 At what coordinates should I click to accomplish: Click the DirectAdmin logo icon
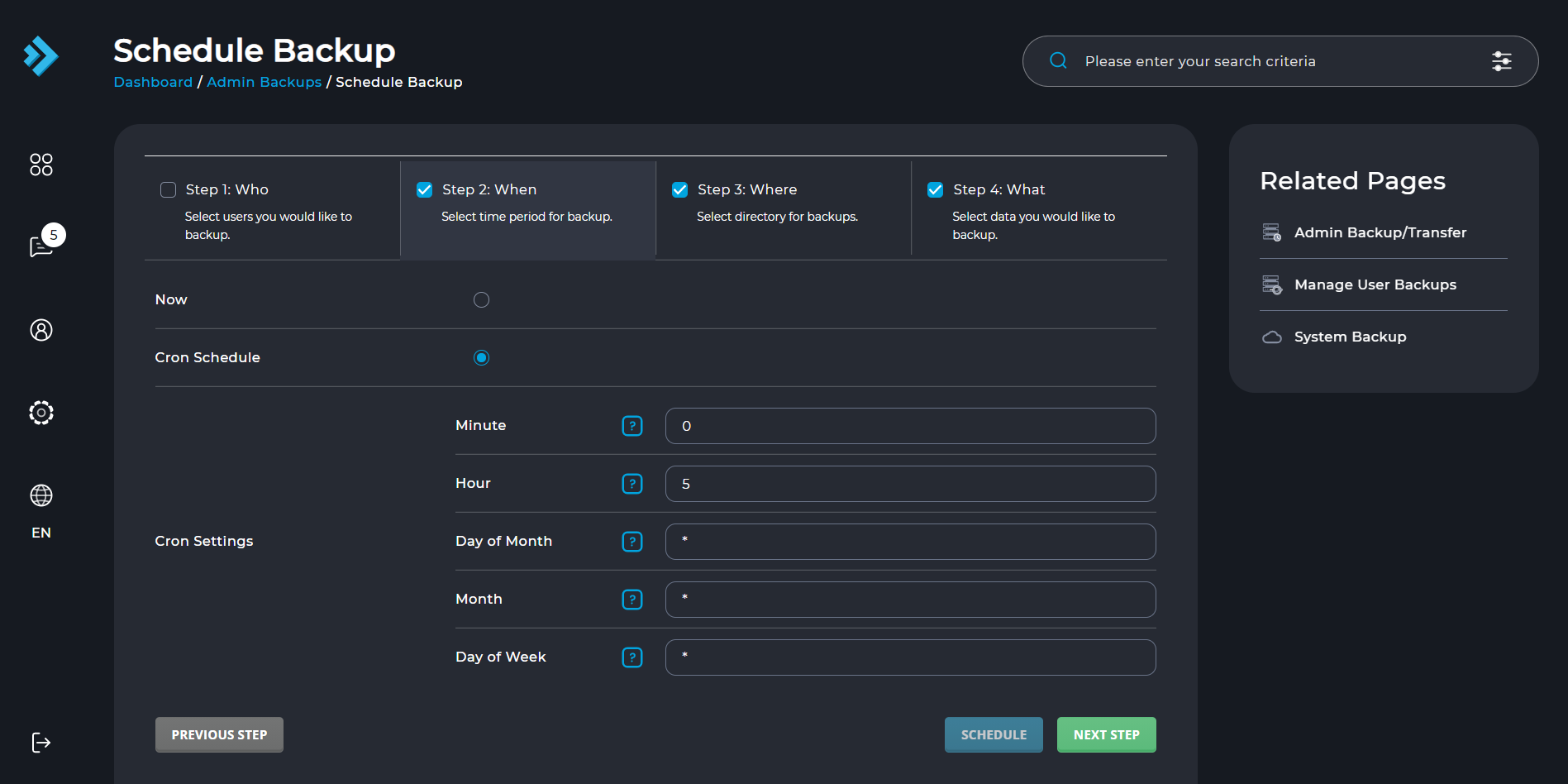(41, 56)
